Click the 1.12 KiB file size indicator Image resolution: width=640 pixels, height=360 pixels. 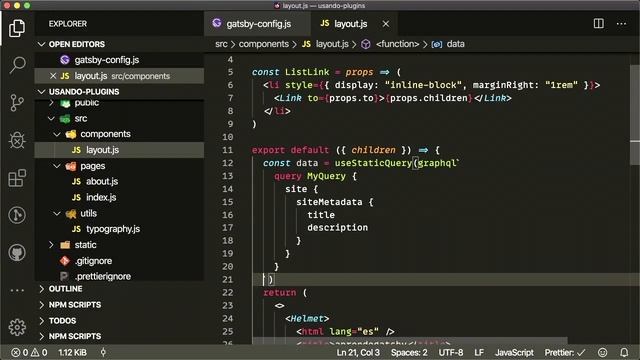click(x=72, y=352)
